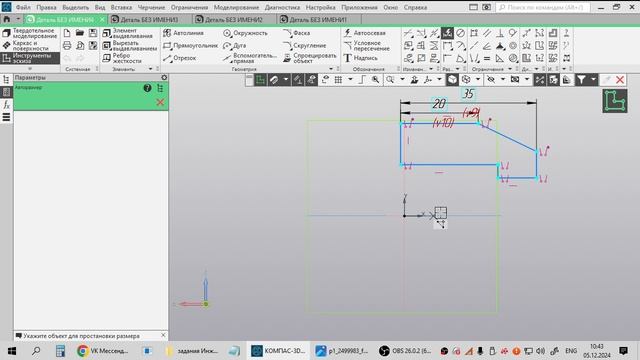Click the command search field
640x360 pixels.
542,7
